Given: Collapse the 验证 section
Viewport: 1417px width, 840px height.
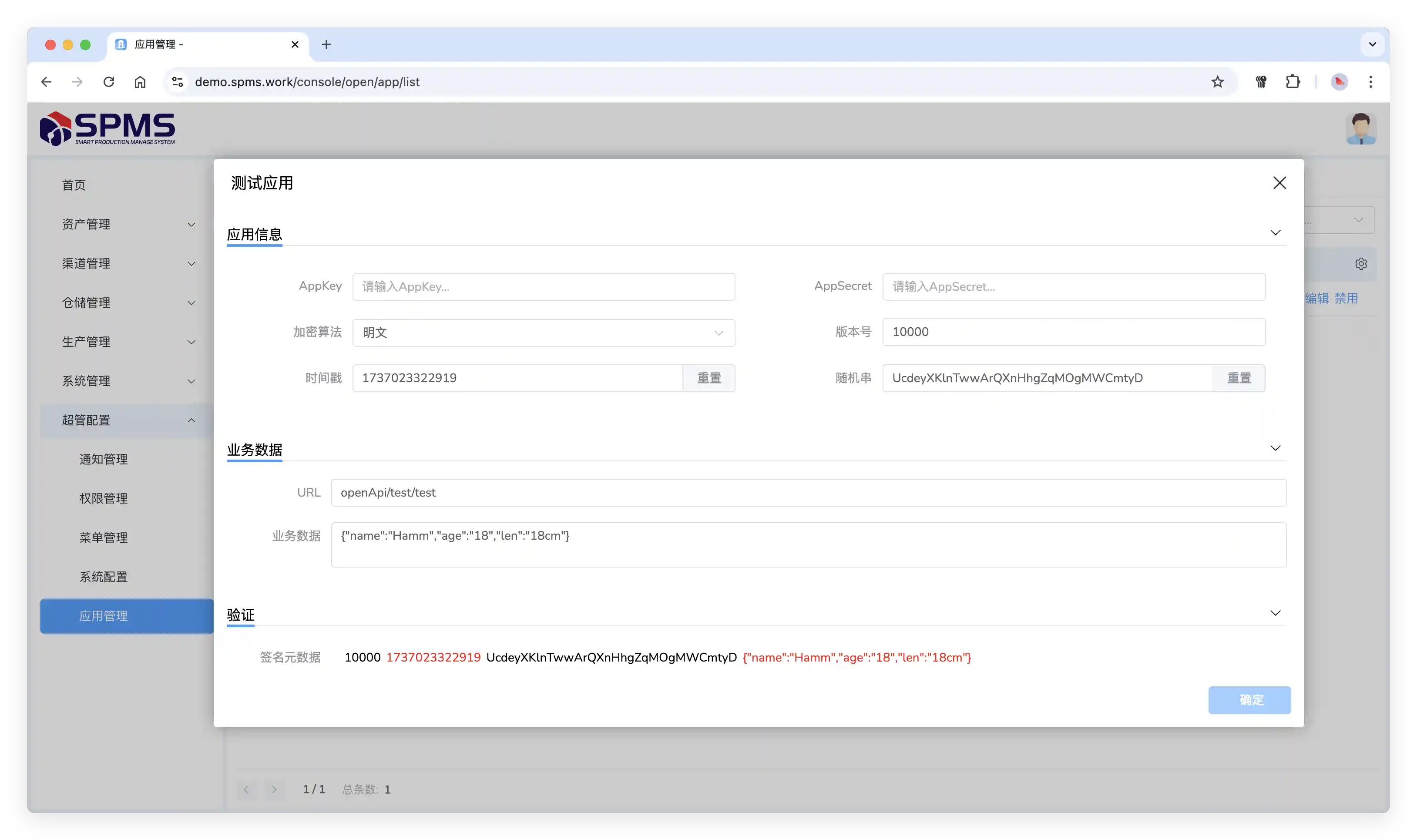Looking at the screenshot, I should [x=1275, y=613].
